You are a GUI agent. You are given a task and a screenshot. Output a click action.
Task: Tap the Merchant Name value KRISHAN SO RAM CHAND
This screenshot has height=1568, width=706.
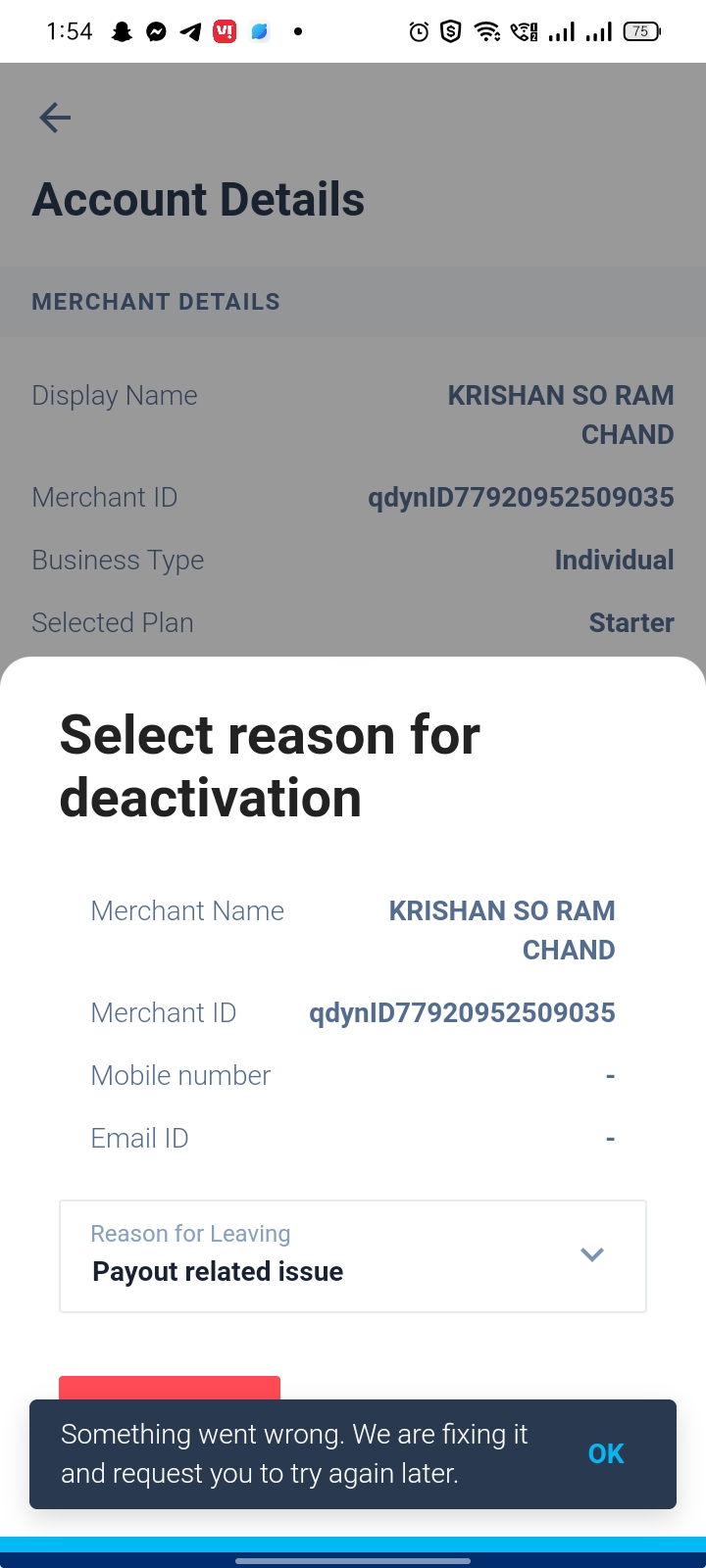[502, 930]
